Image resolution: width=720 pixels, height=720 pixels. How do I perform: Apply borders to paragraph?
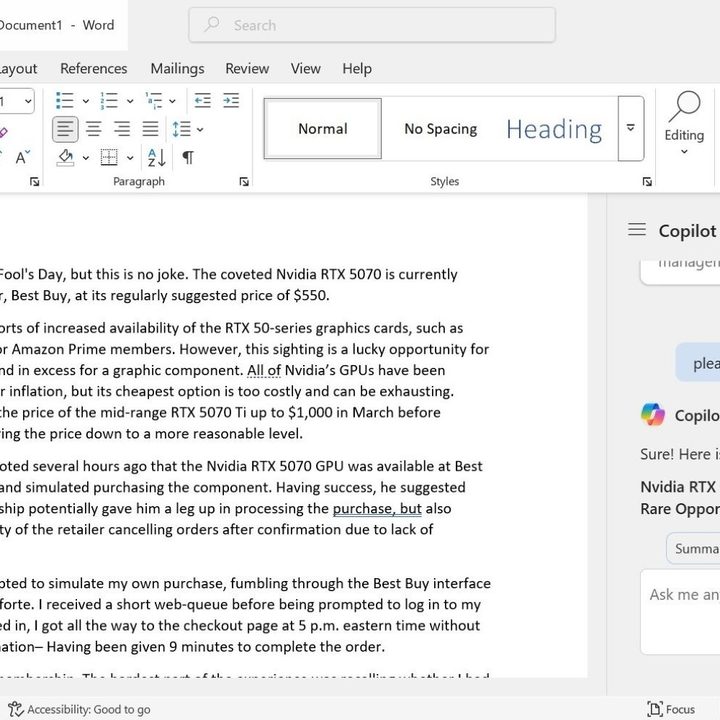109,158
